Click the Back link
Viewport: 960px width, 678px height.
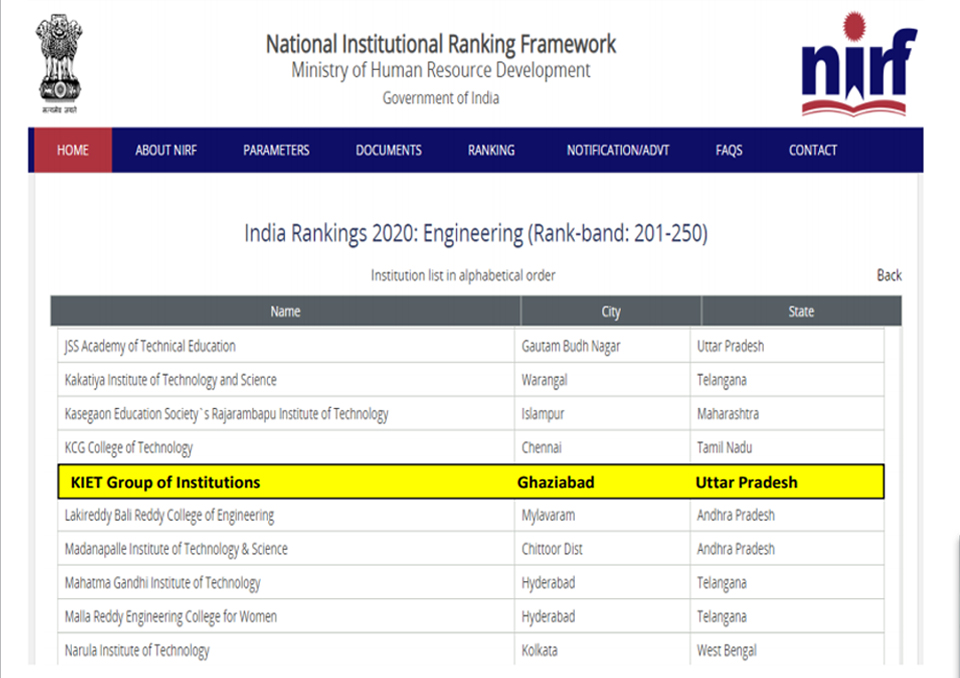[888, 275]
